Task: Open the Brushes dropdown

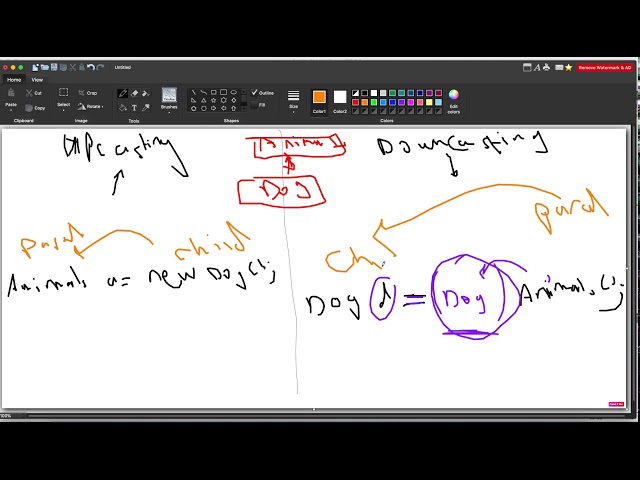Action: [x=169, y=98]
